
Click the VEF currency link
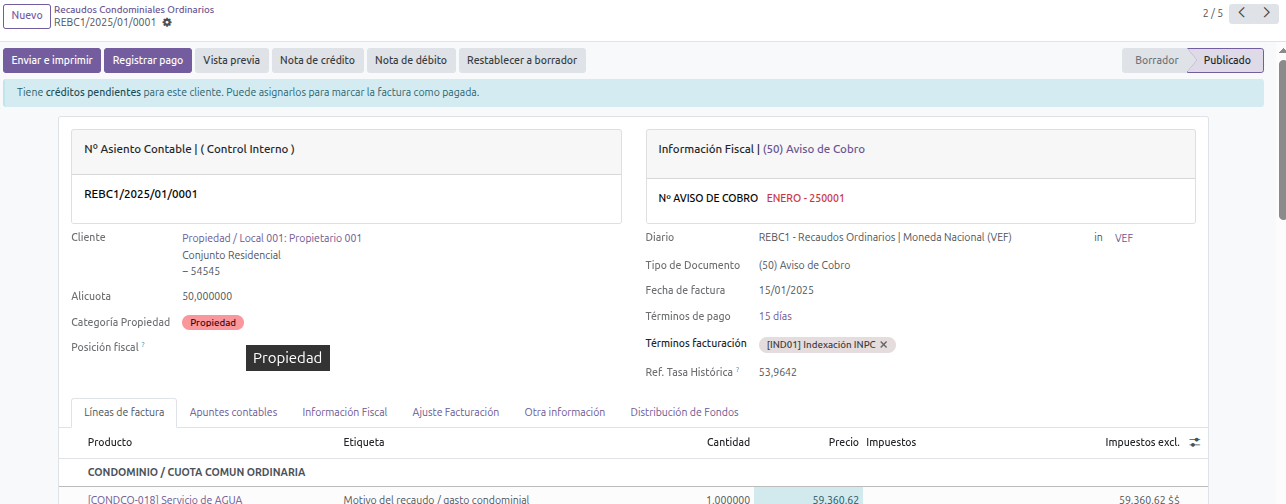click(x=1124, y=238)
